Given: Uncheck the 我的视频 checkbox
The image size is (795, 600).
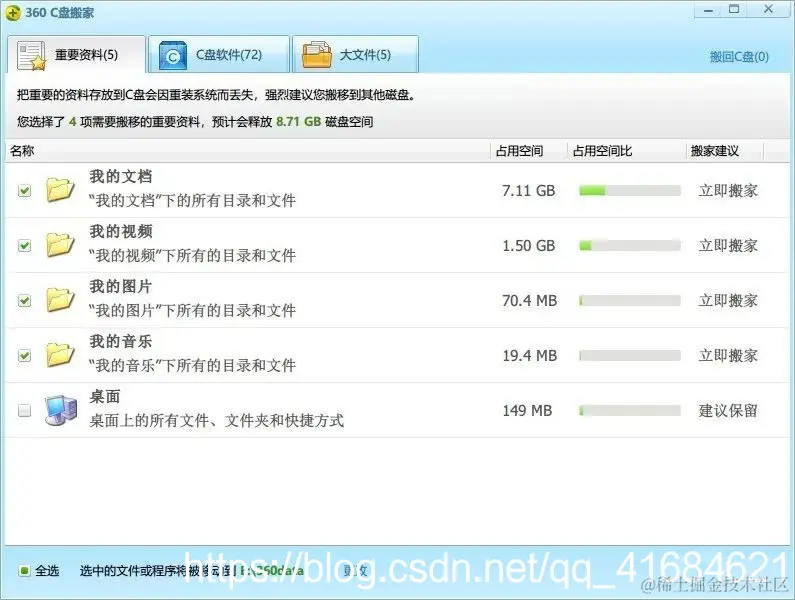Looking at the screenshot, I should coord(24,245).
